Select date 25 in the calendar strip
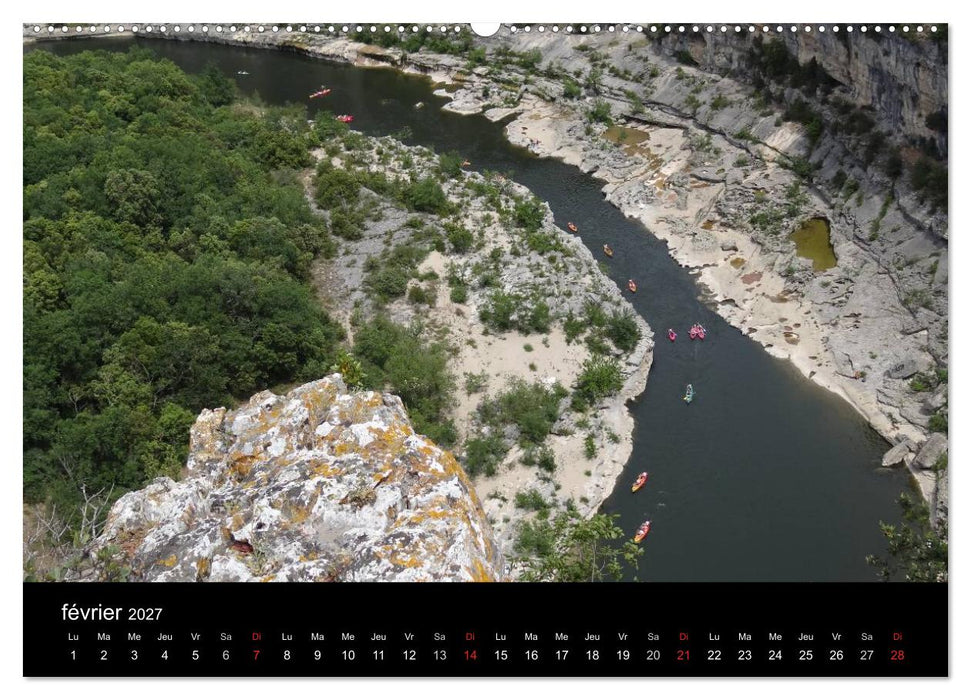The image size is (971, 700). 806,655
